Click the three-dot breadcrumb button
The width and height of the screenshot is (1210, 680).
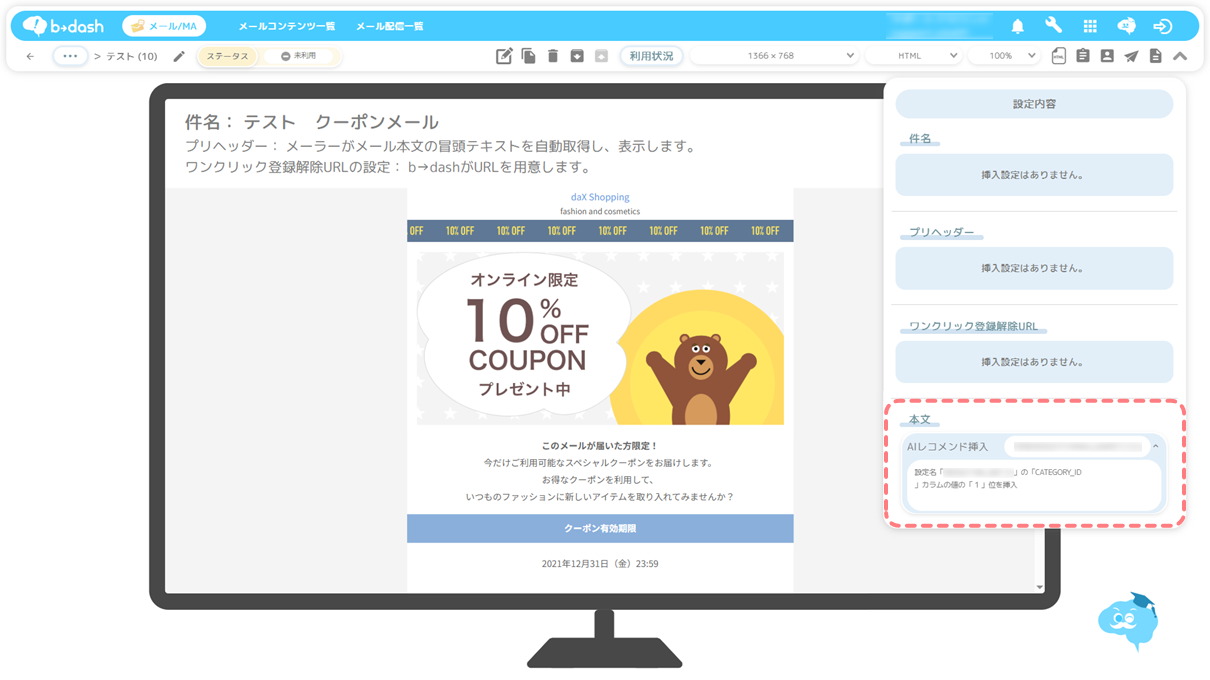click(x=70, y=57)
